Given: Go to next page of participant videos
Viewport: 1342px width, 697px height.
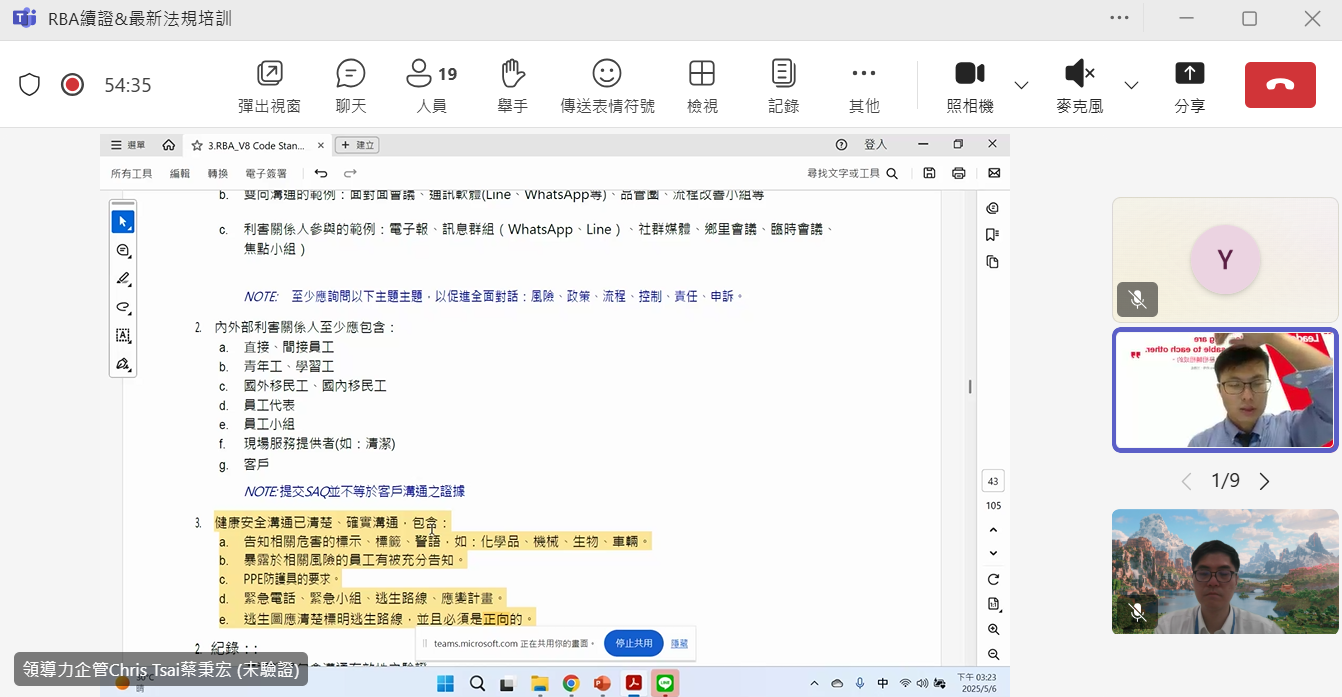Looking at the screenshot, I should coord(1264,482).
